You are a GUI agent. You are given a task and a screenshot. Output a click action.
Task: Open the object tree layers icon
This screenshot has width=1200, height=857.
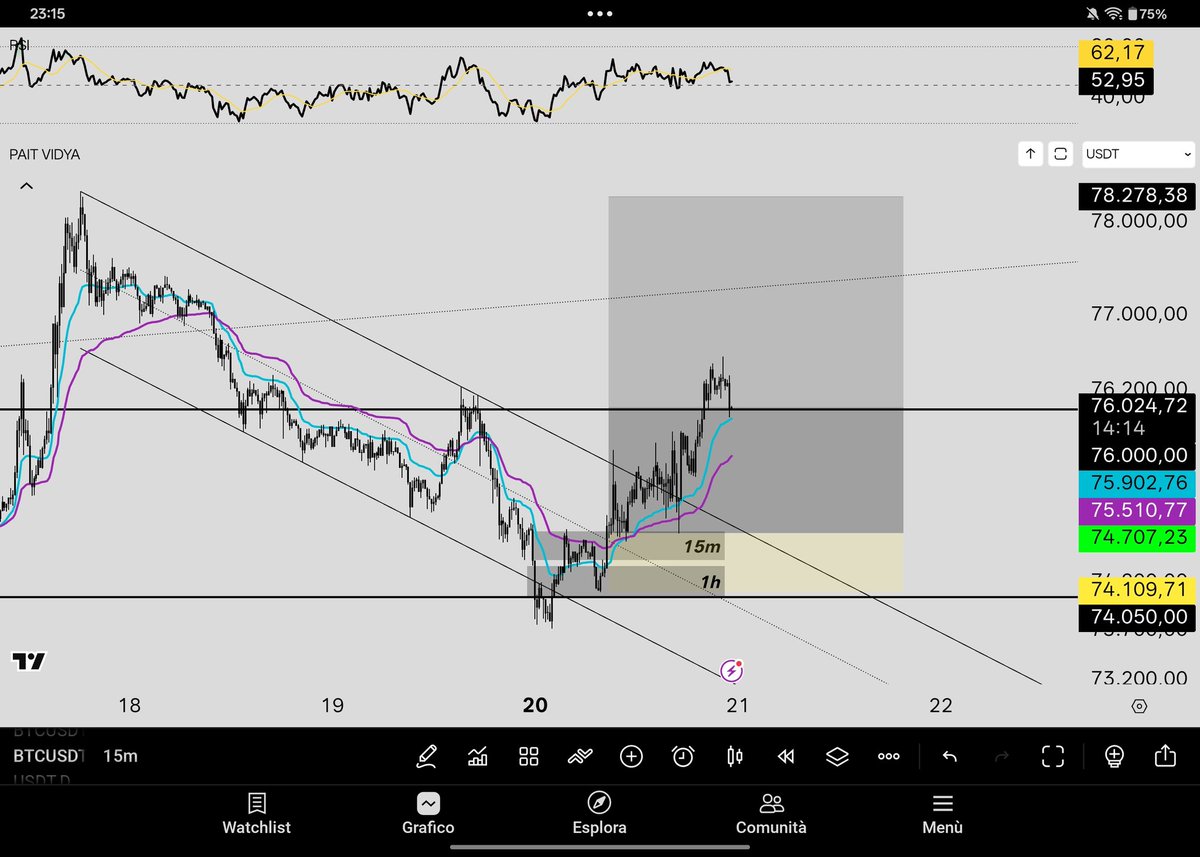click(837, 756)
